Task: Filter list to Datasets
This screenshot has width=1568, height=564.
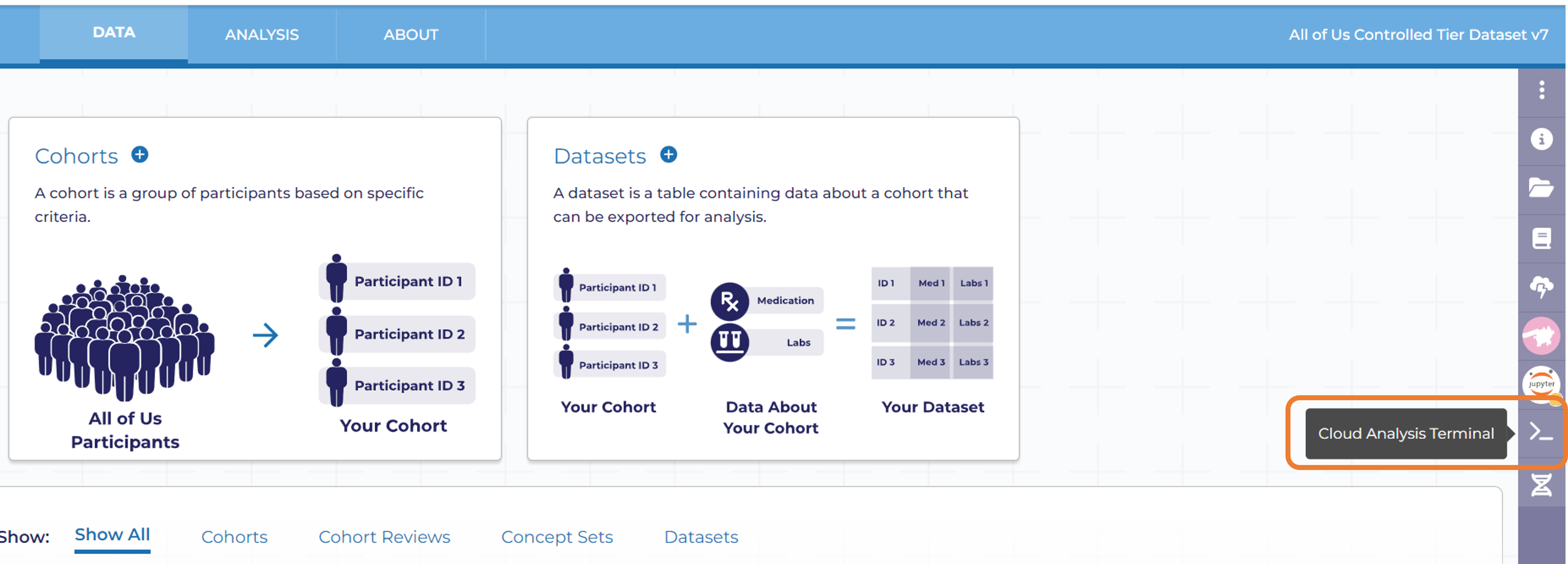Action: pos(701,537)
